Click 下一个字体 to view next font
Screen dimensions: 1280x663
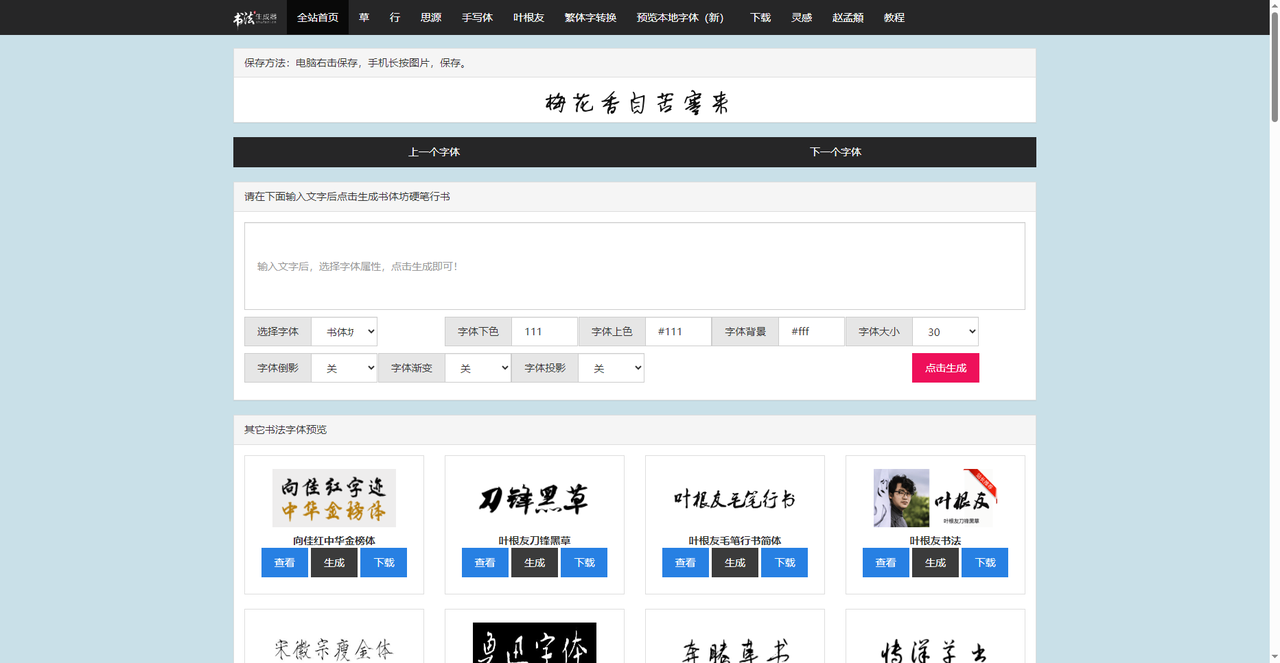[835, 152]
